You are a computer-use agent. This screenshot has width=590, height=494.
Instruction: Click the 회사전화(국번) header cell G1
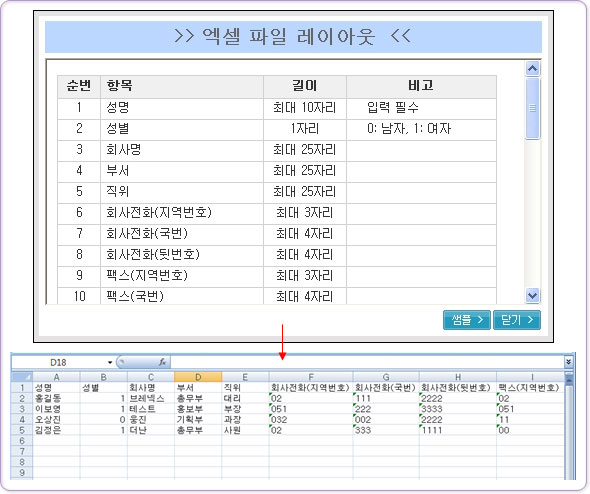pos(386,388)
